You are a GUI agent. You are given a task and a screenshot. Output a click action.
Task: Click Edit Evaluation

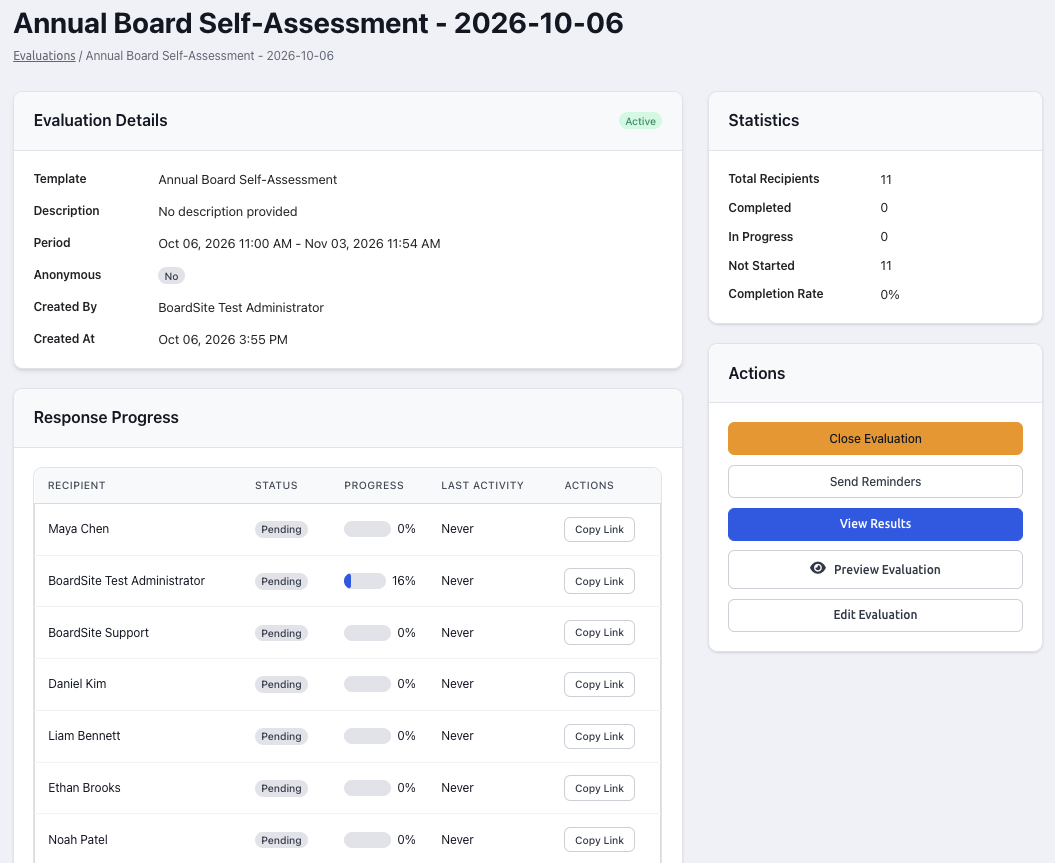[875, 615]
